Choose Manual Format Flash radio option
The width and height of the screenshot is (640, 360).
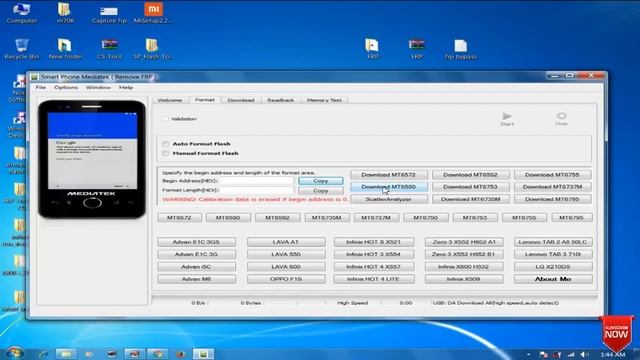(x=165, y=153)
